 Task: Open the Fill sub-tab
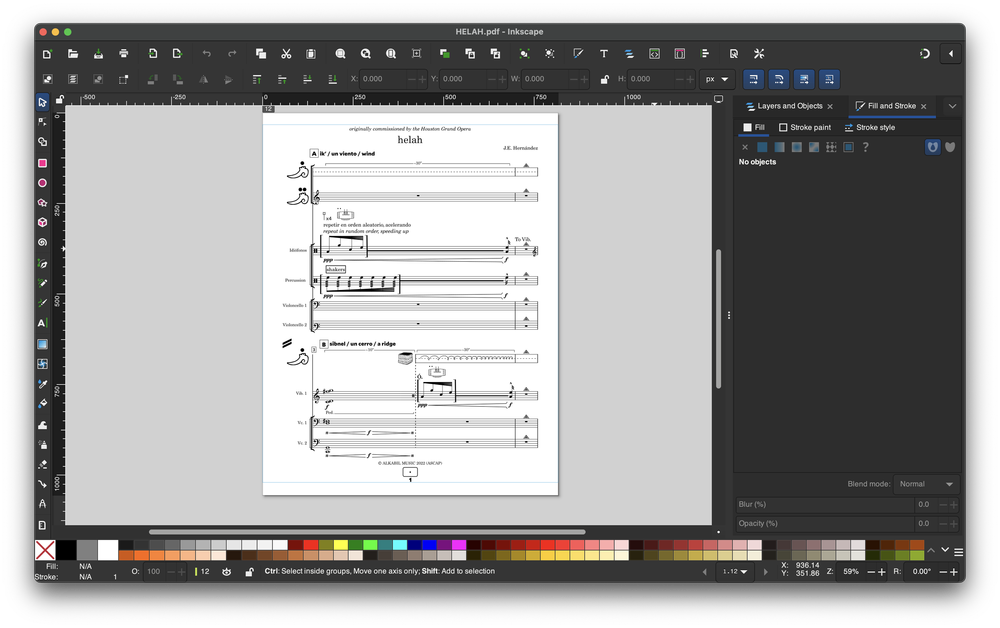[x=754, y=128]
